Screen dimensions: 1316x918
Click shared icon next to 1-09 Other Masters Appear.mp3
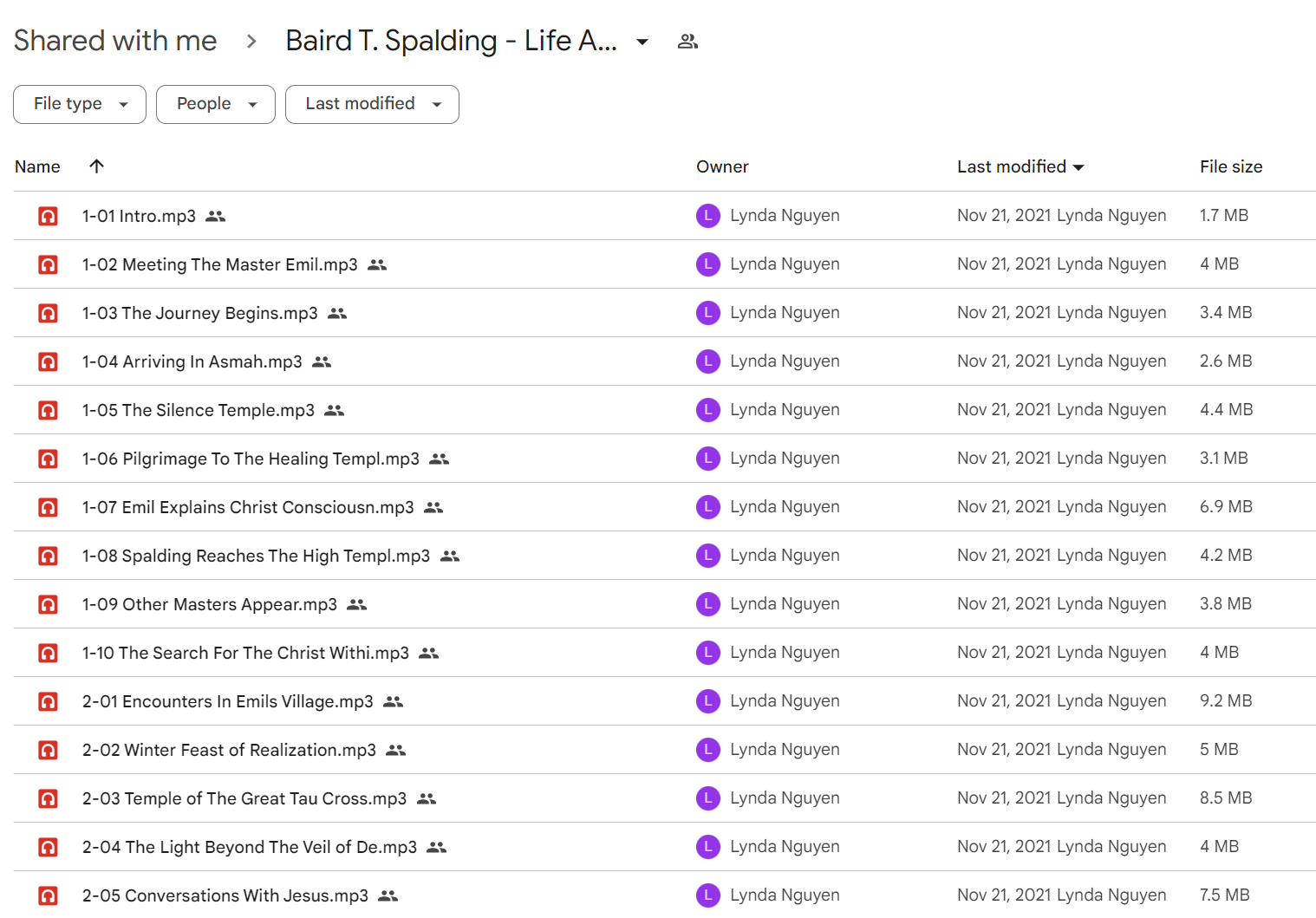point(357,605)
